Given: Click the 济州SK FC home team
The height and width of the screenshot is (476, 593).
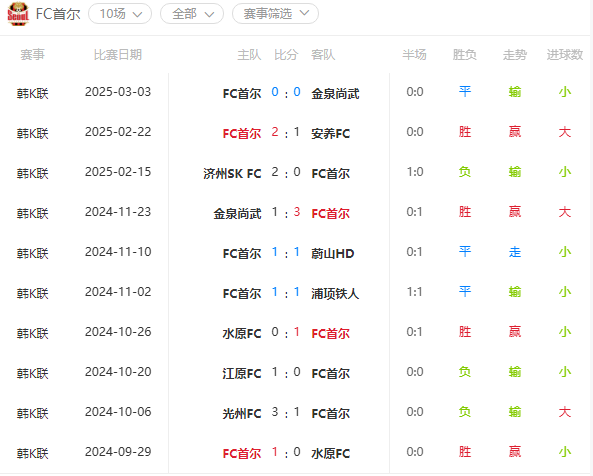Looking at the screenshot, I should pyautogui.click(x=232, y=174).
